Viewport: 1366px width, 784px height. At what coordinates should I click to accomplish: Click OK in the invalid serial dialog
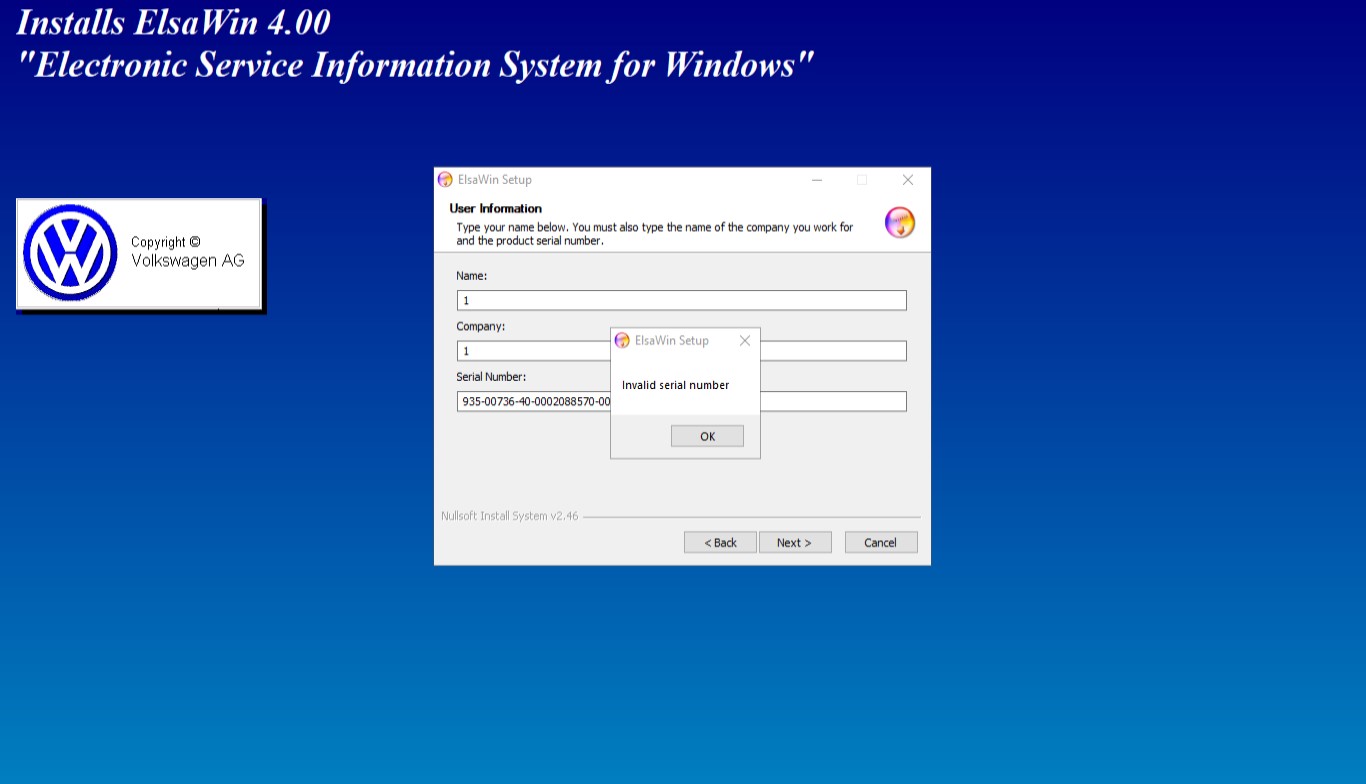click(x=707, y=436)
